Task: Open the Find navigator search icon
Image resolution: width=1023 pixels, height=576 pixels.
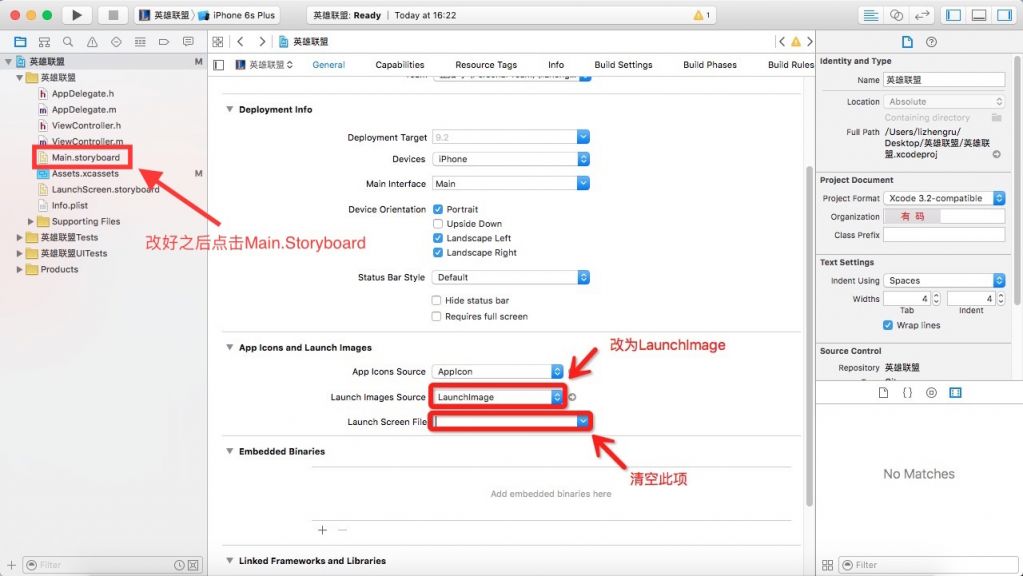Action: coord(68,42)
